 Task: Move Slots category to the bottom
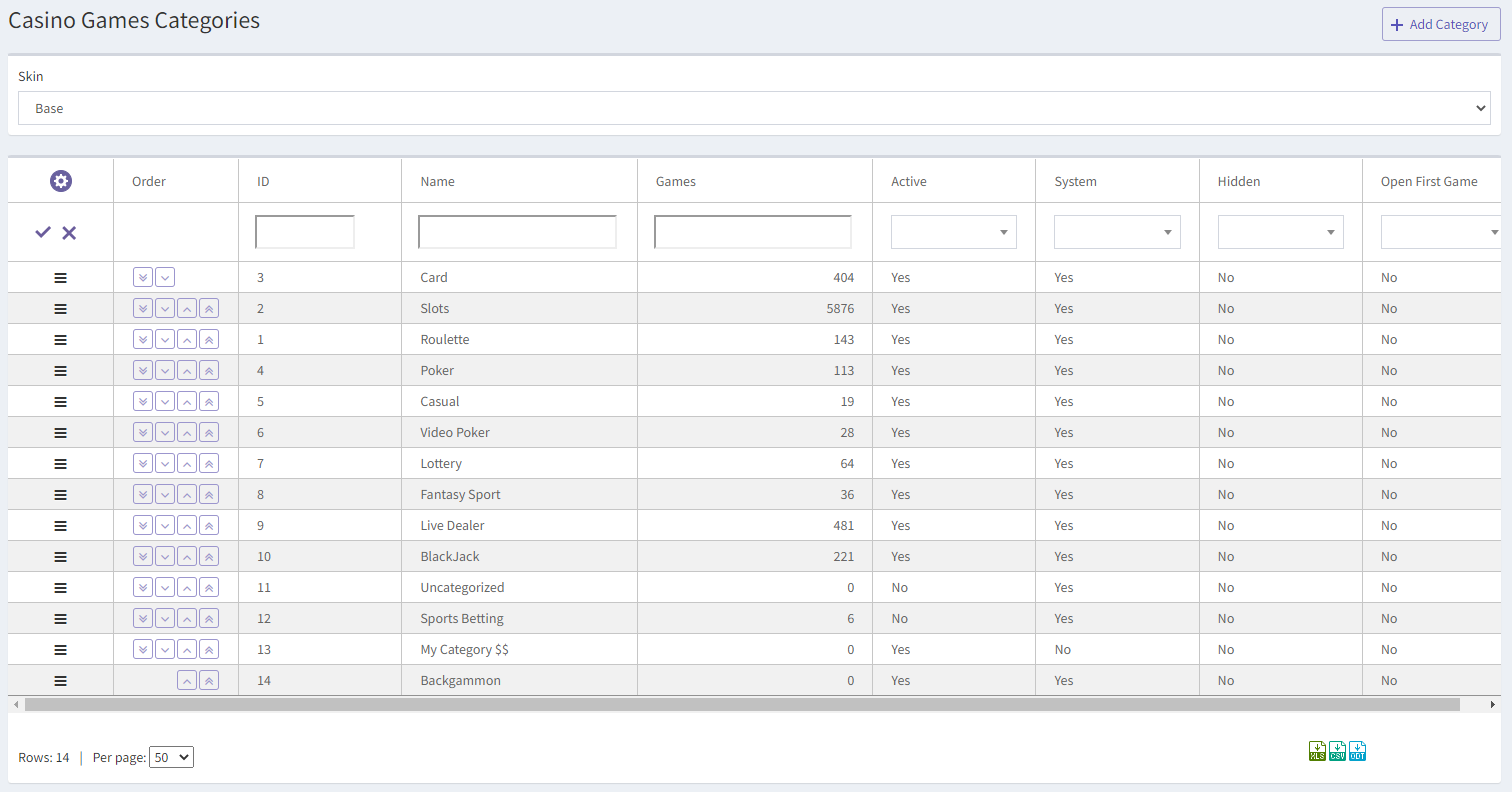143,308
